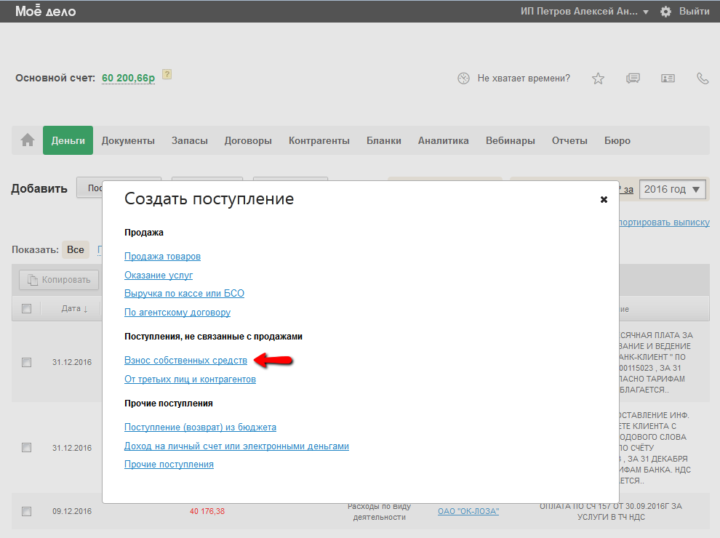Open the settings gear icon
Image resolution: width=720 pixels, height=538 pixels.
click(665, 11)
